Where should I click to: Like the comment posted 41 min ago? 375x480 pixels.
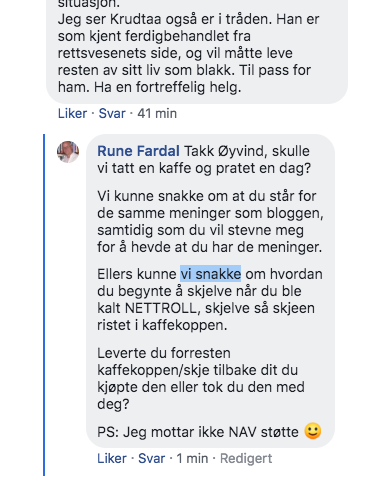tap(72, 113)
